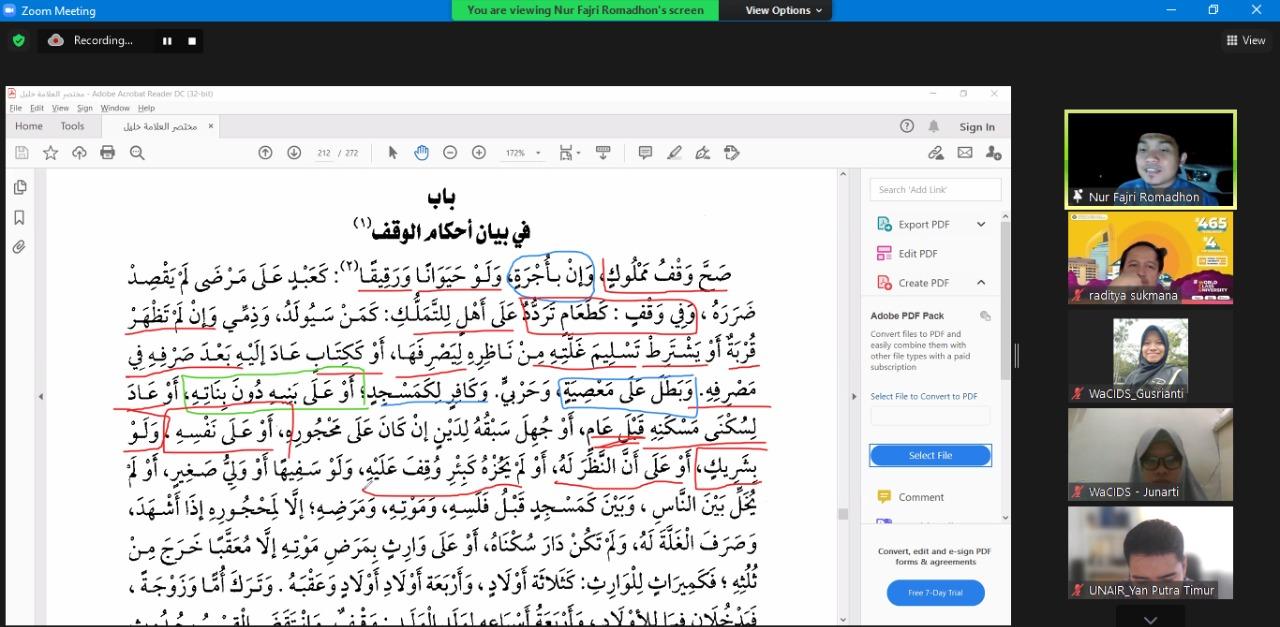Open the fit page options dropdown
This screenshot has height=627, width=1280.
569,153
